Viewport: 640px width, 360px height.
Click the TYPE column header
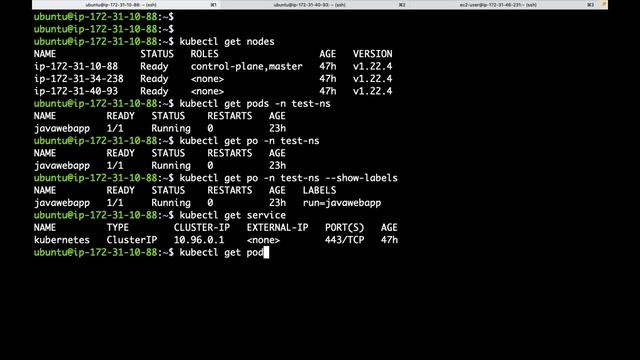(x=118, y=227)
